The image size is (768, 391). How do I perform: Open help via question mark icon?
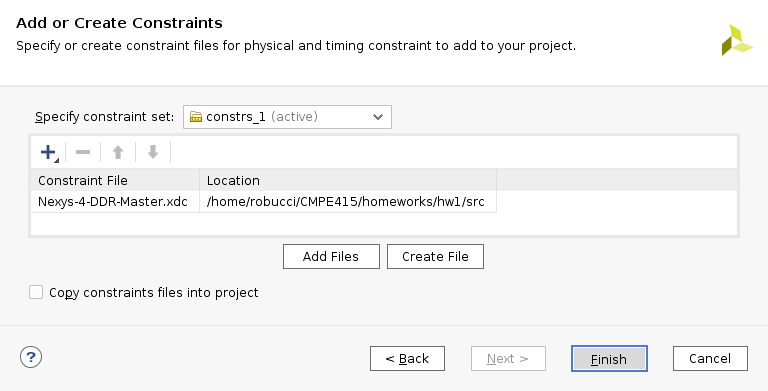click(31, 357)
